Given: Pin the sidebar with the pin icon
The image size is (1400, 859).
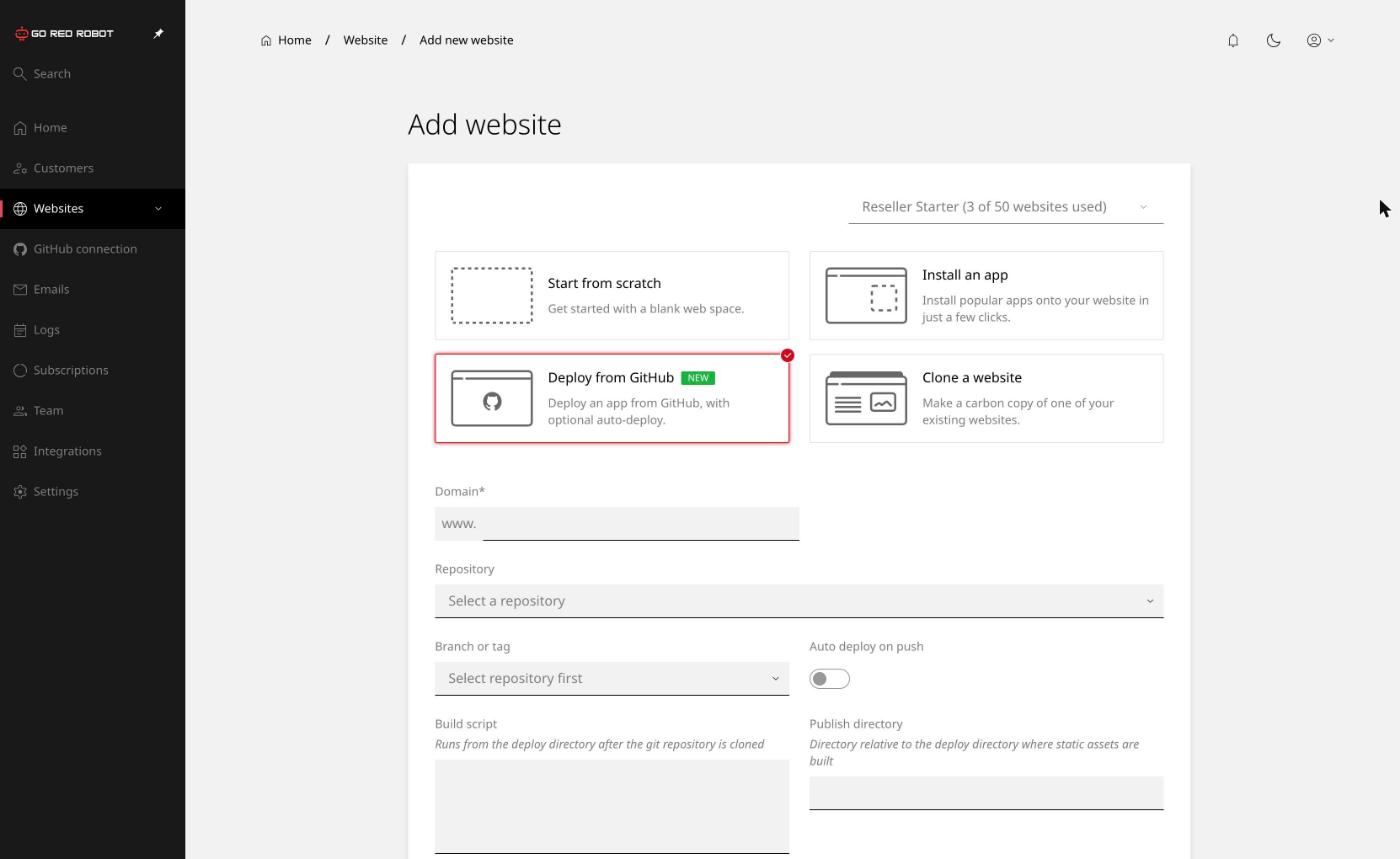Looking at the screenshot, I should [158, 34].
